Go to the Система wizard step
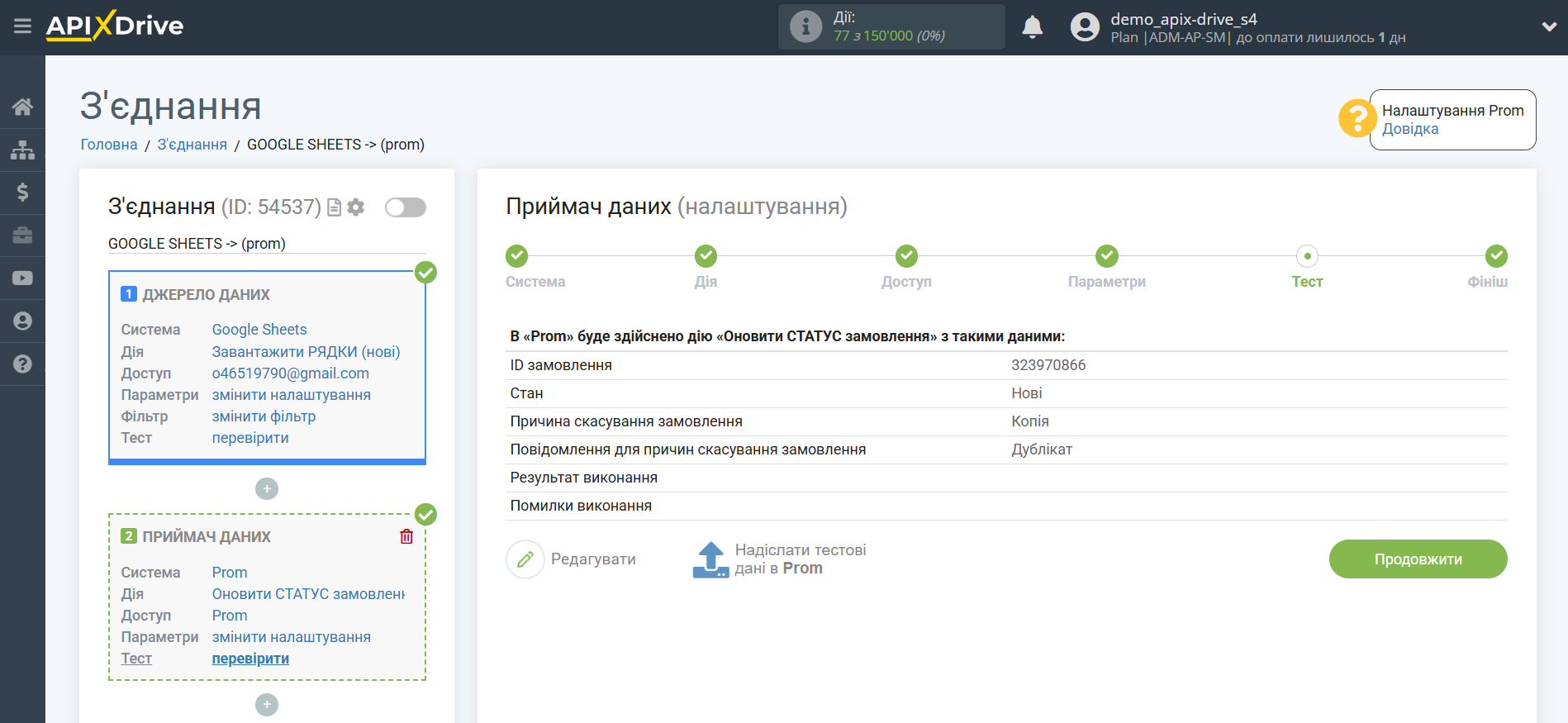1568x723 pixels. coord(517,256)
